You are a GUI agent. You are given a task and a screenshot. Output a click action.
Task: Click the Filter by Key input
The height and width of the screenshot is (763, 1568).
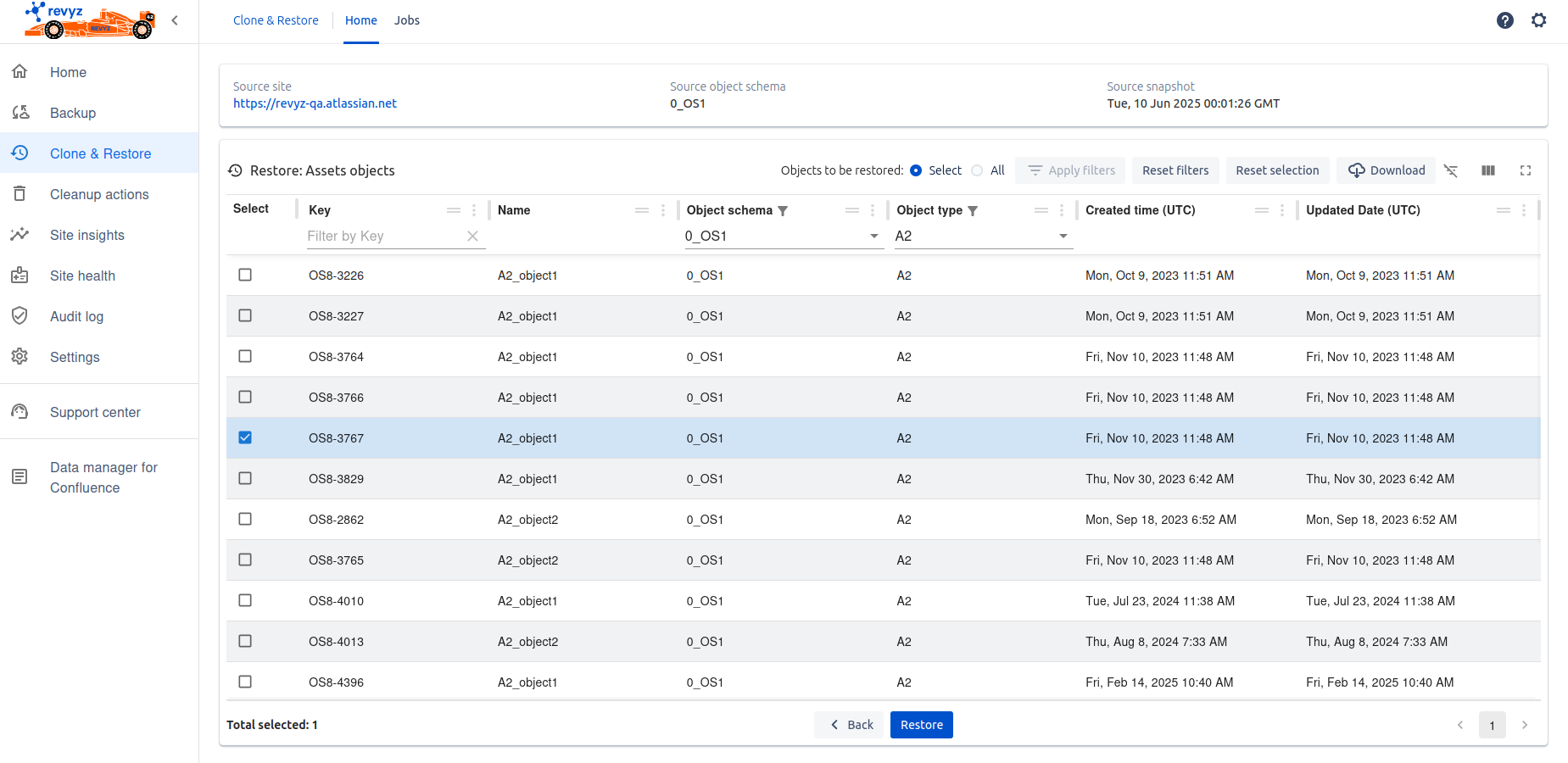383,237
